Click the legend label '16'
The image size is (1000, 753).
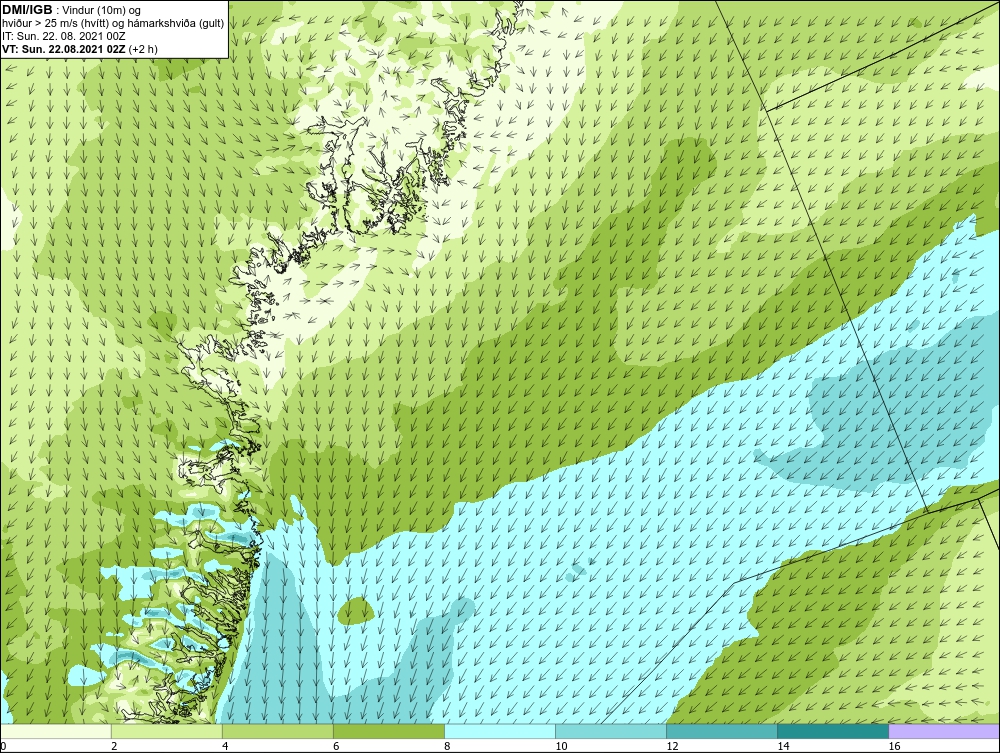click(x=894, y=746)
